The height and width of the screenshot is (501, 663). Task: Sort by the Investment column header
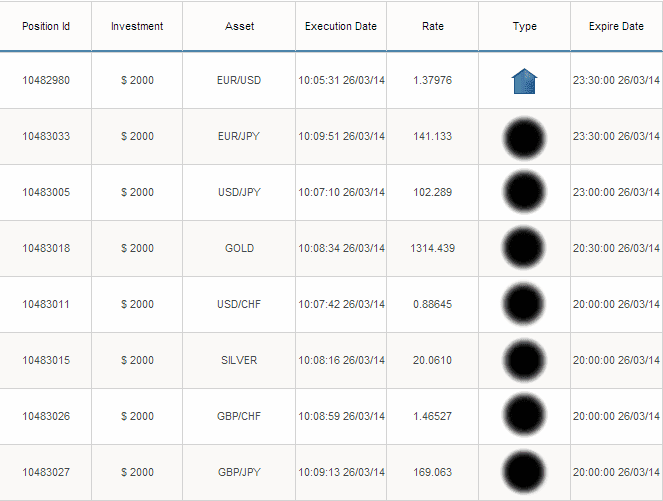pyautogui.click(x=137, y=26)
